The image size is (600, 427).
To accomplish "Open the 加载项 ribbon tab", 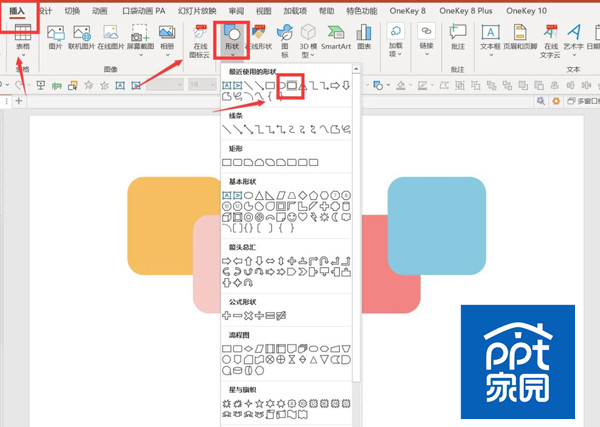I will pyautogui.click(x=295, y=11).
